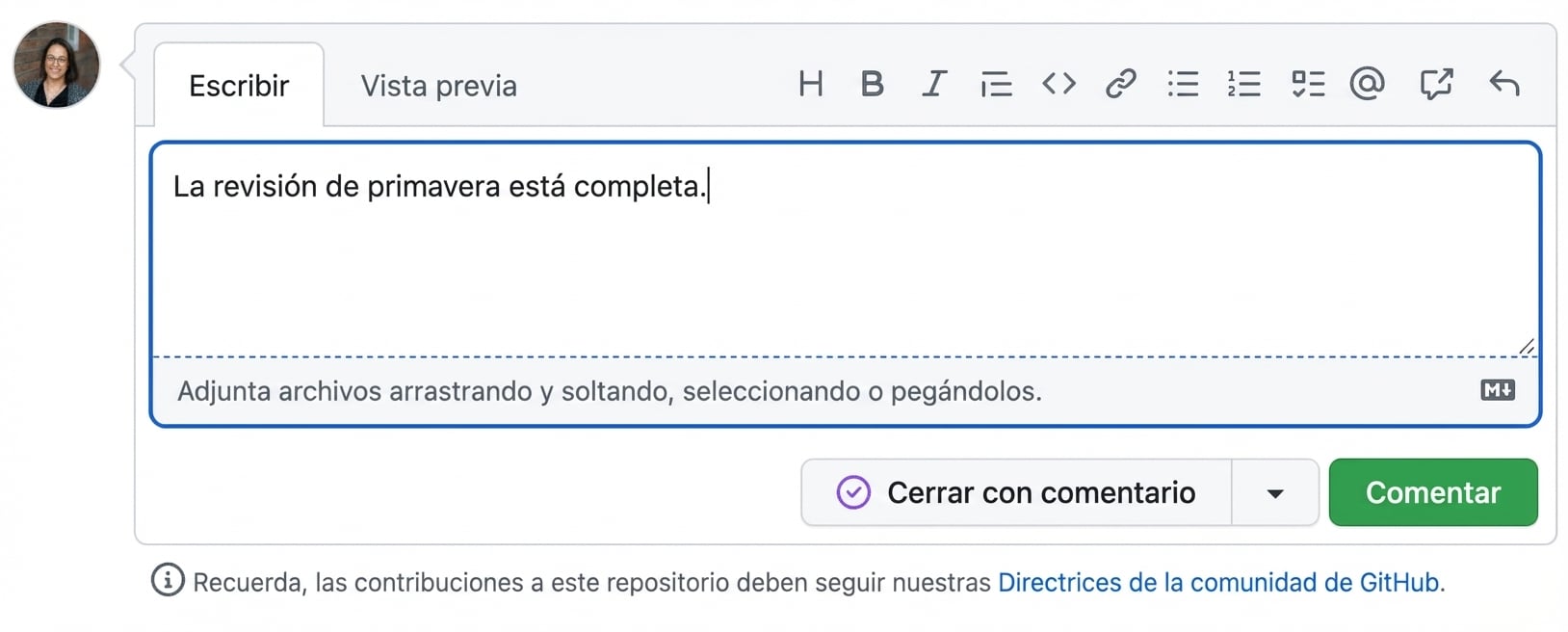Screen dimensions: 1568x632
Task: Insert a bulleted list icon
Action: coord(1183,85)
